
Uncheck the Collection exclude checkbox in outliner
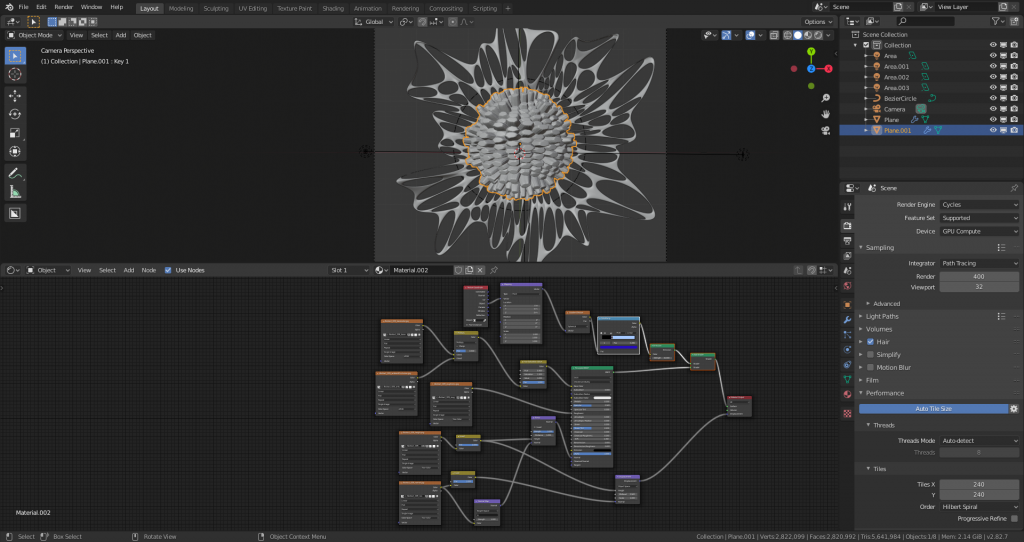(866, 45)
